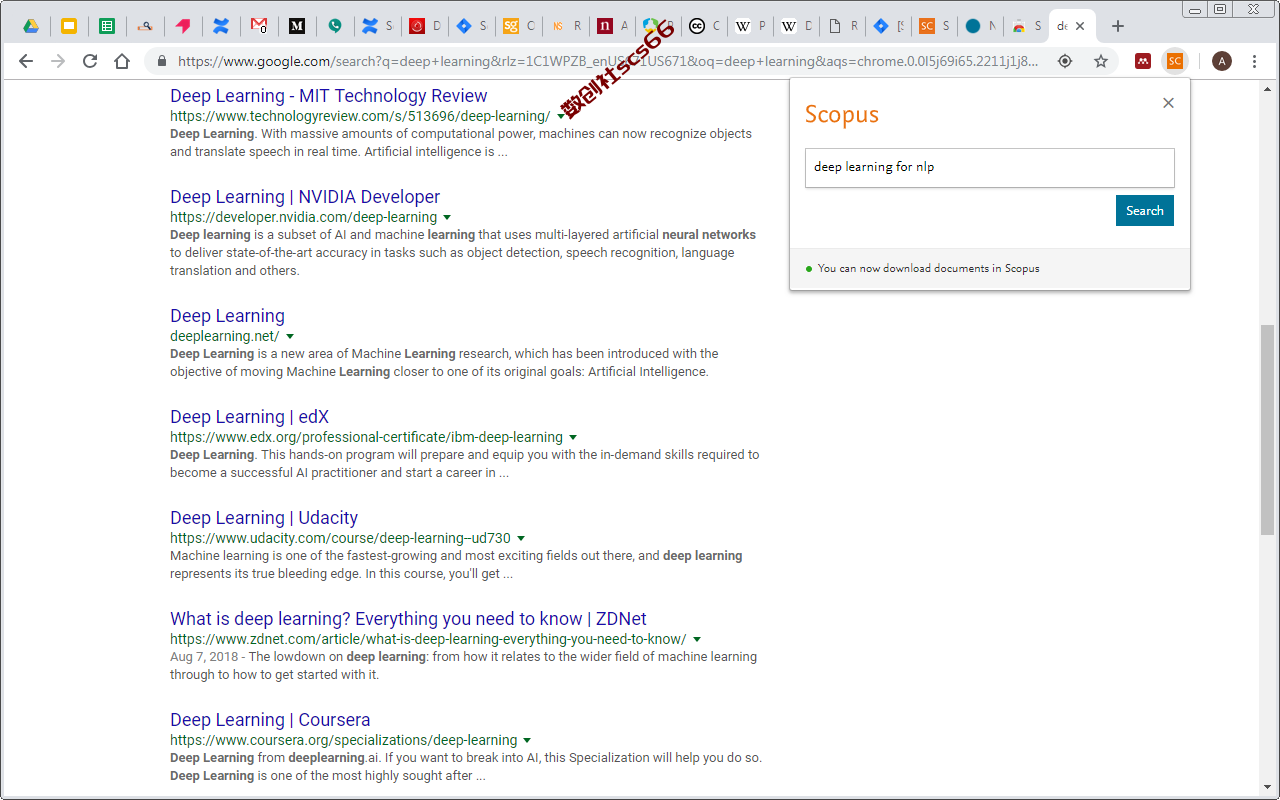The height and width of the screenshot is (800, 1280).
Task: Open the Medium pinned tab
Action: tap(297, 26)
